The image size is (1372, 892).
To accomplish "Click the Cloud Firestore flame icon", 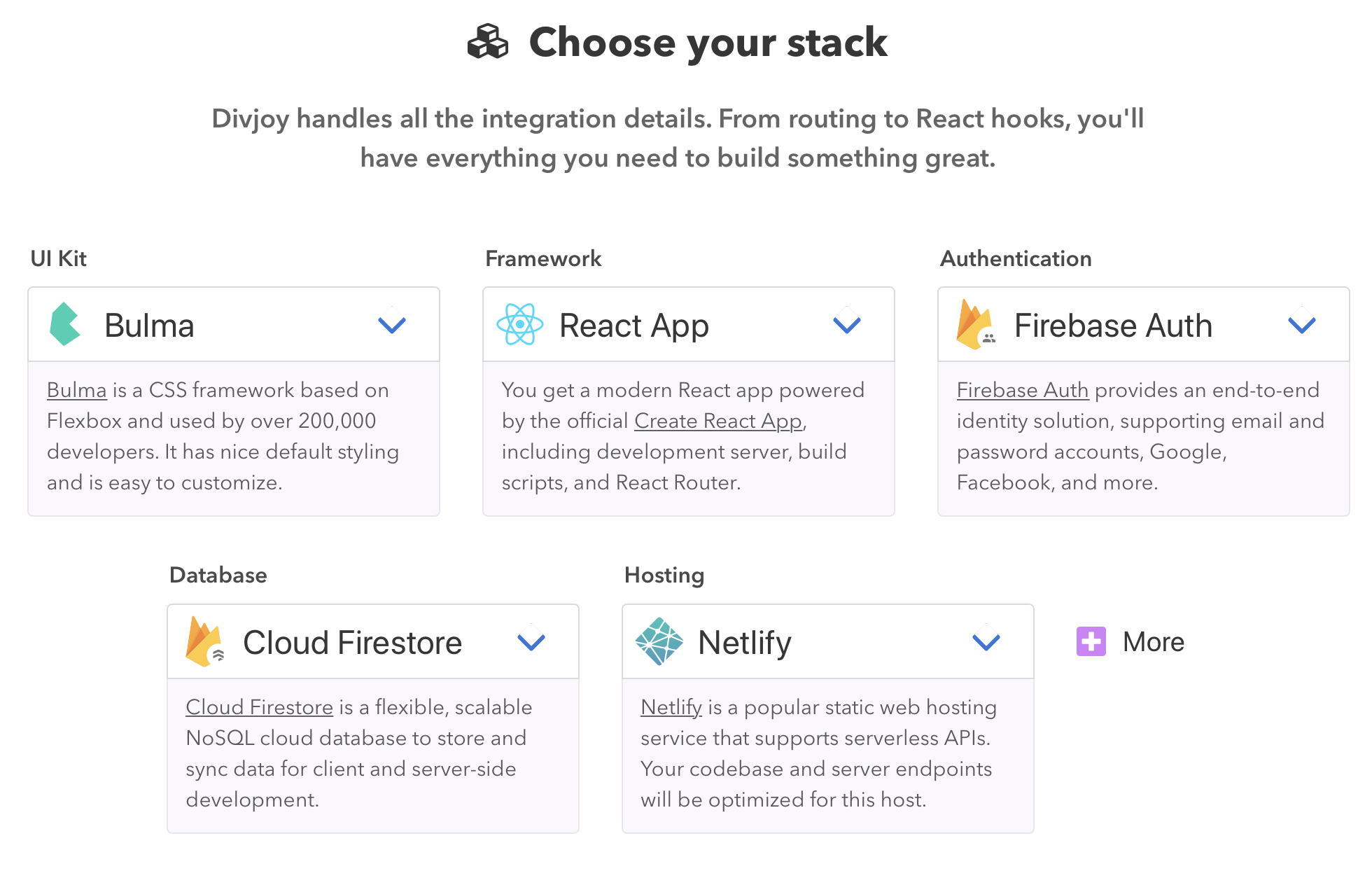I will pyautogui.click(x=204, y=641).
